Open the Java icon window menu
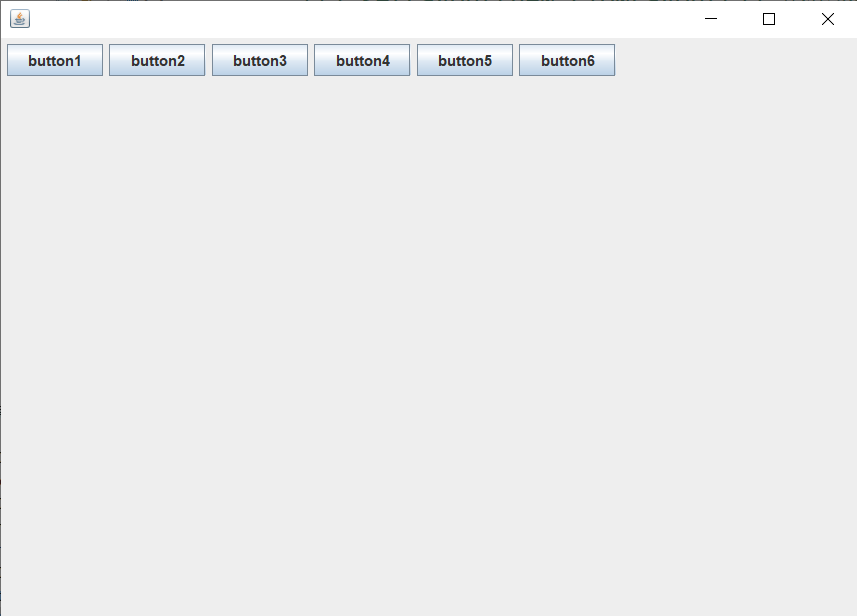The width and height of the screenshot is (857, 616). click(20, 19)
